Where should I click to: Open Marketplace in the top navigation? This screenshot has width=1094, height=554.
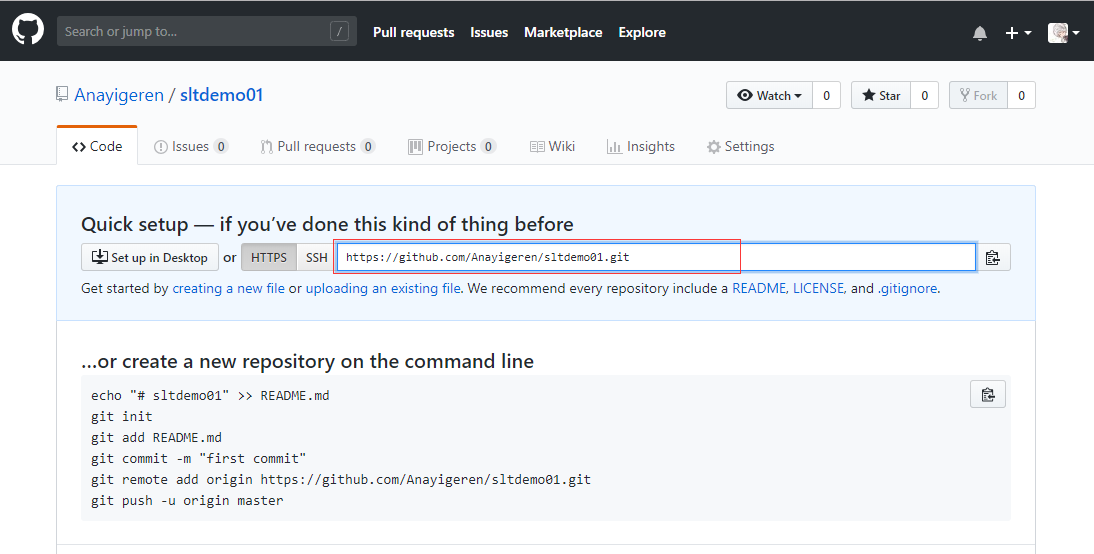pos(563,32)
